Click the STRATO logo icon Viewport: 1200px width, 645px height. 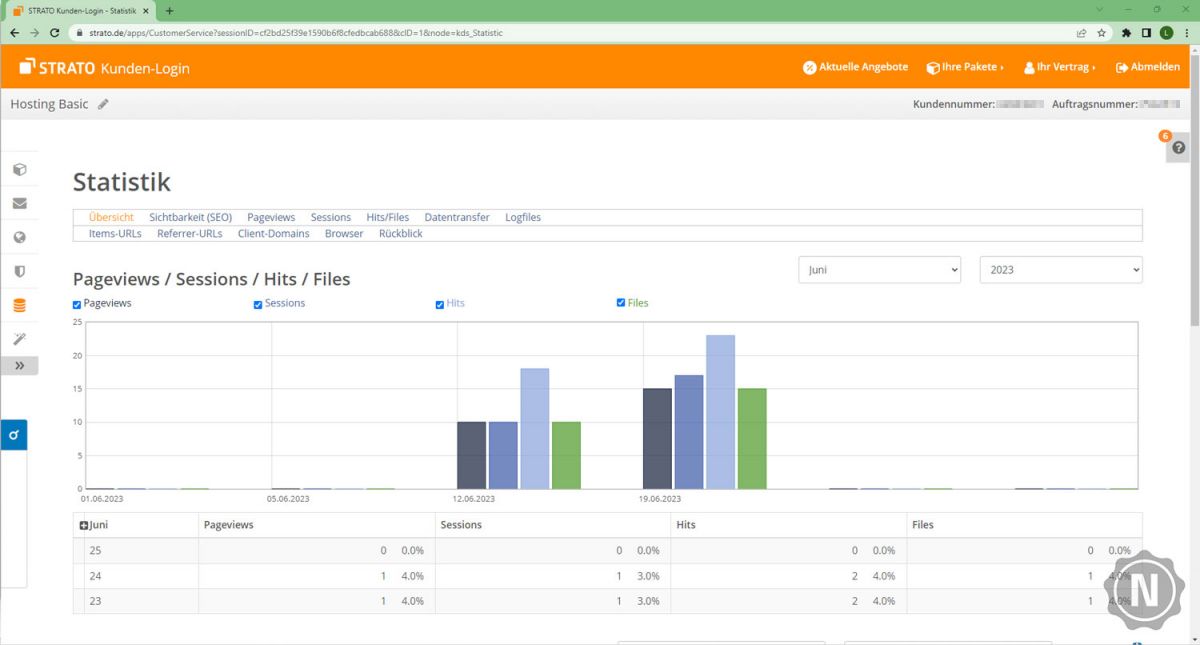pos(27,67)
